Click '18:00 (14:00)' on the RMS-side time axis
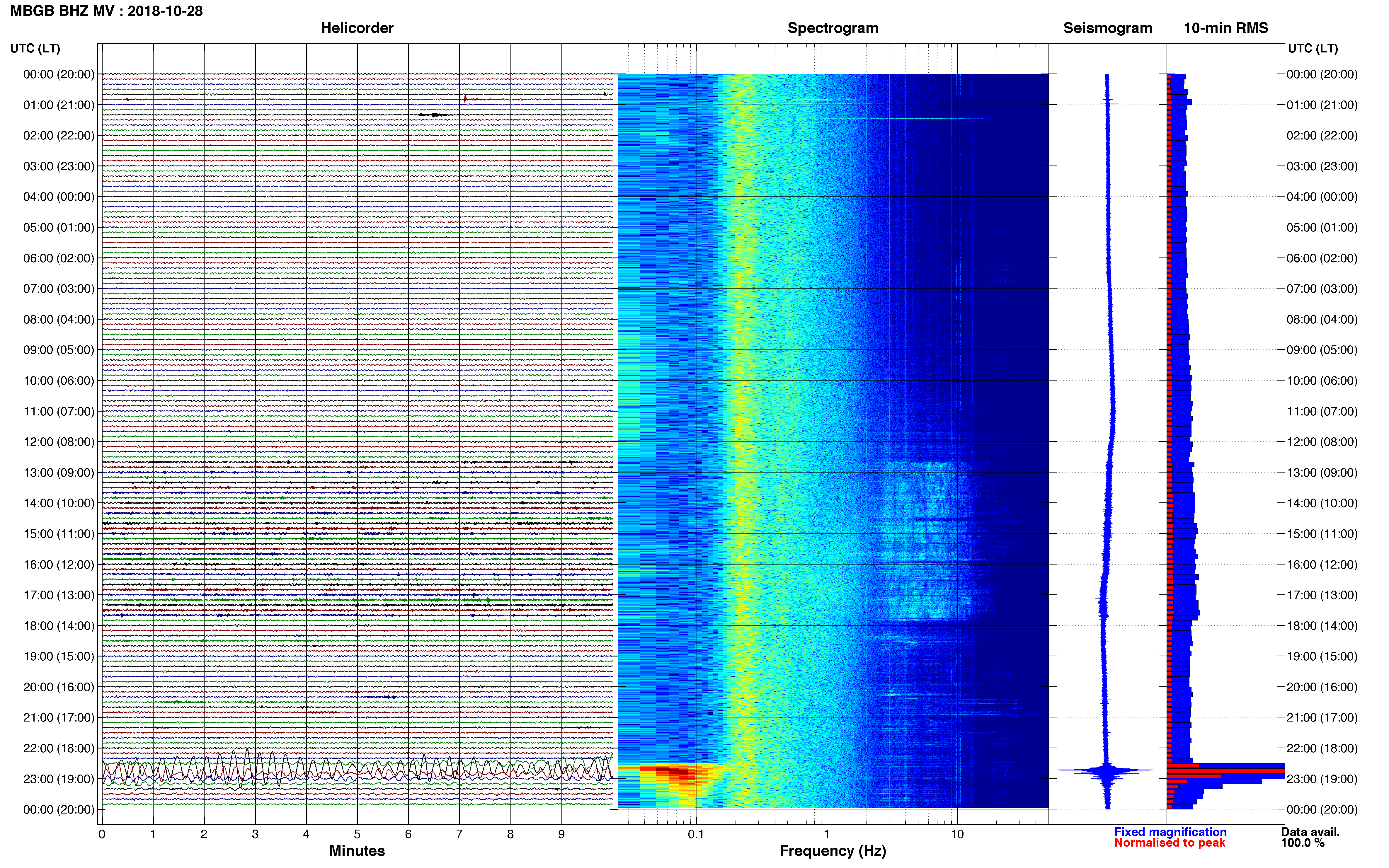Viewport: 1389px width, 868px height. [1322, 625]
